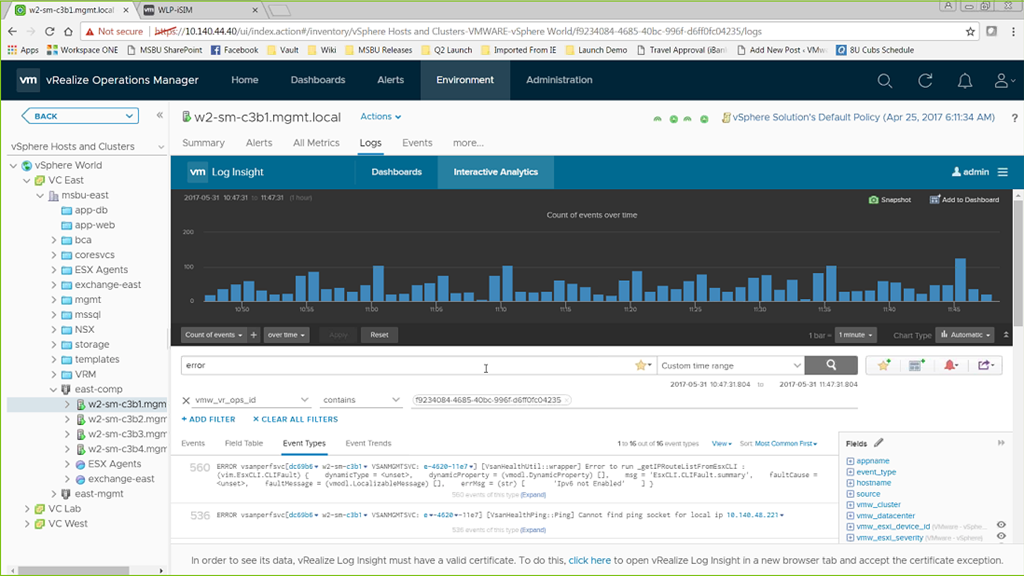Click the refresh icon in top bar
Viewport: 1024px width, 576px height.
925,81
